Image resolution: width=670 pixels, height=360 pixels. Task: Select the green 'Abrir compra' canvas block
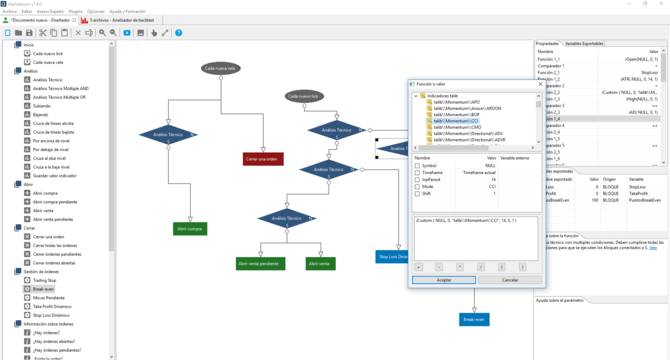point(190,229)
